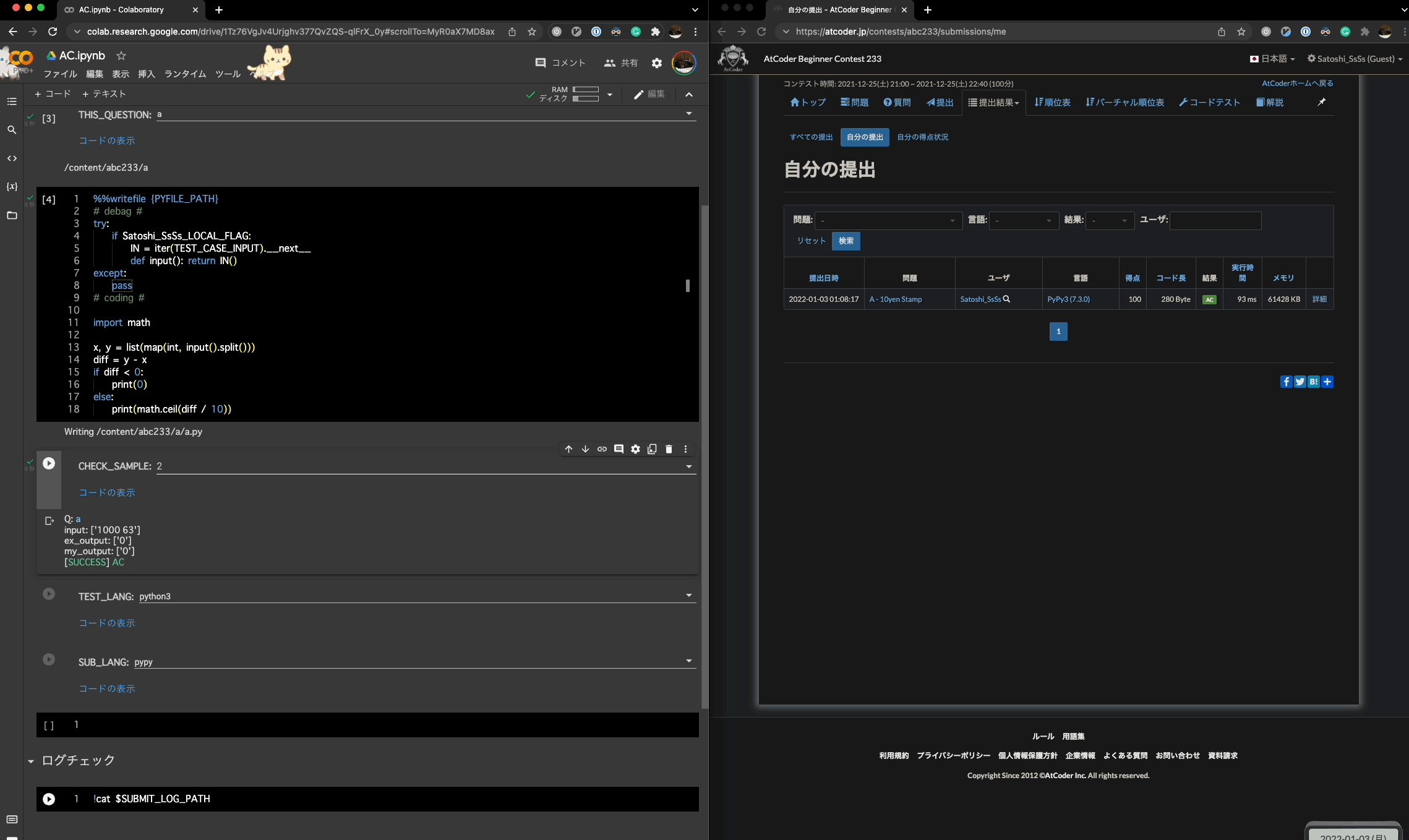Image resolution: width=1409 pixels, height=840 pixels.
Task: Open the 日本語 language dropdown
Action: pos(1272,59)
